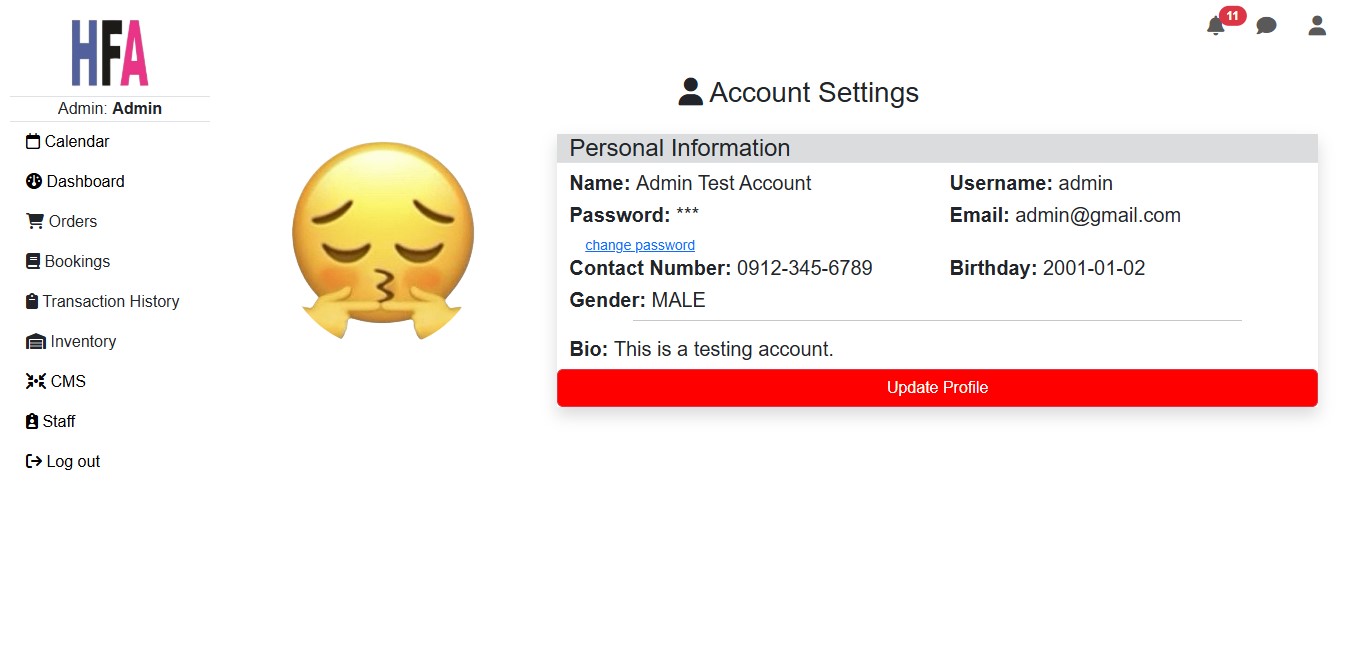Click the red notification count badge
The height and width of the screenshot is (648, 1363).
click(1232, 16)
